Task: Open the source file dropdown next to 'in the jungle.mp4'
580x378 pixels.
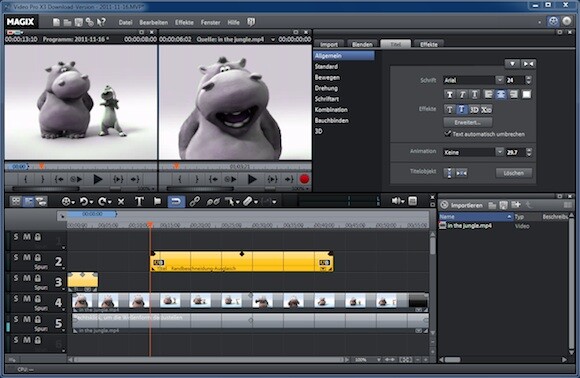Action: (273, 39)
